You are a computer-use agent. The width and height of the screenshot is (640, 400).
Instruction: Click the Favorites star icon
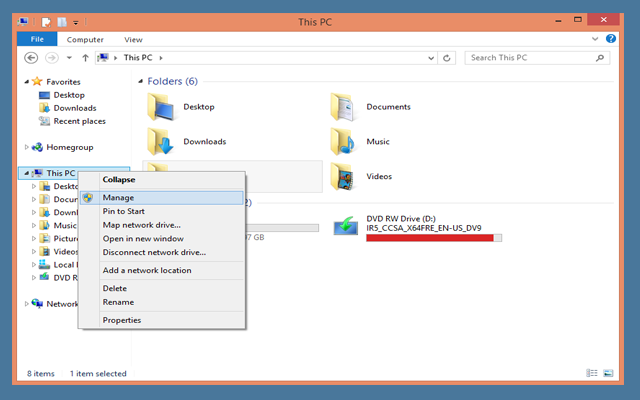click(x=37, y=81)
